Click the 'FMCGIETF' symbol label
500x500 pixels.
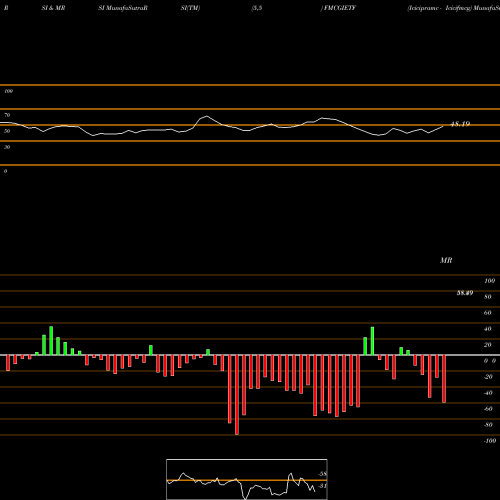click(340, 8)
